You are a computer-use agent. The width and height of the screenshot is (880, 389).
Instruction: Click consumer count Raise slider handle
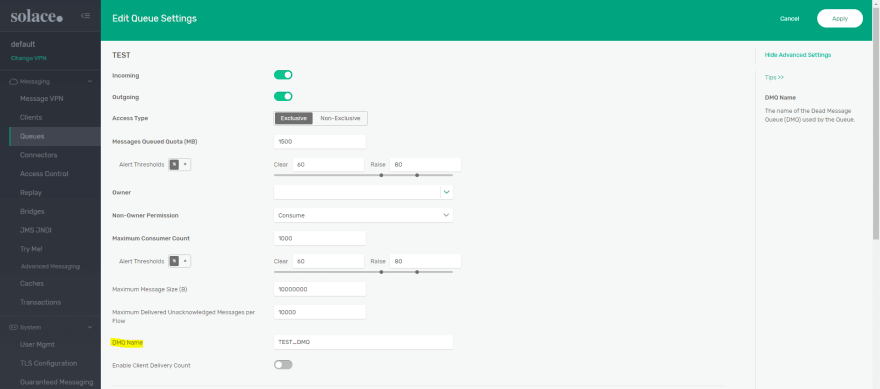point(417,272)
